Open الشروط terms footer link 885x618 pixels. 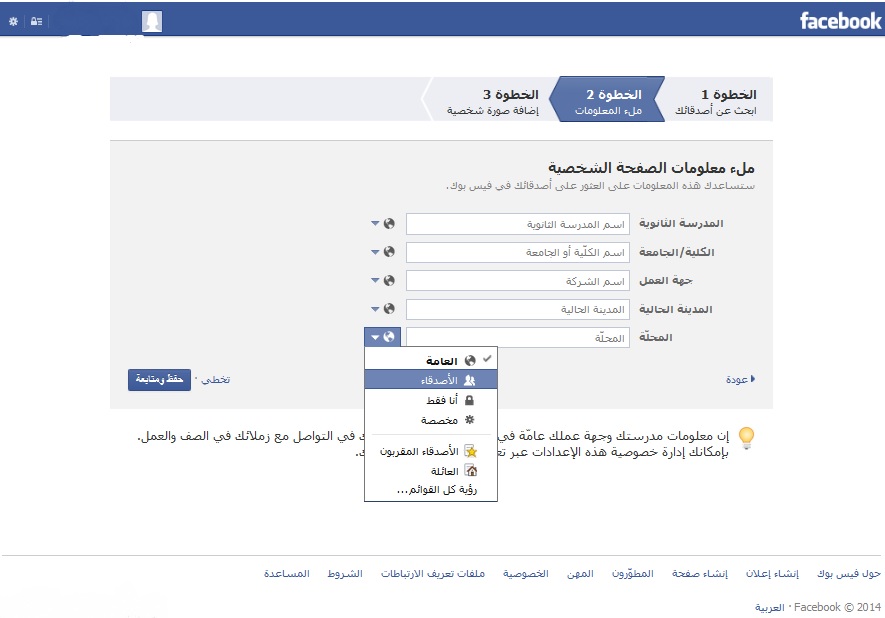[345, 573]
